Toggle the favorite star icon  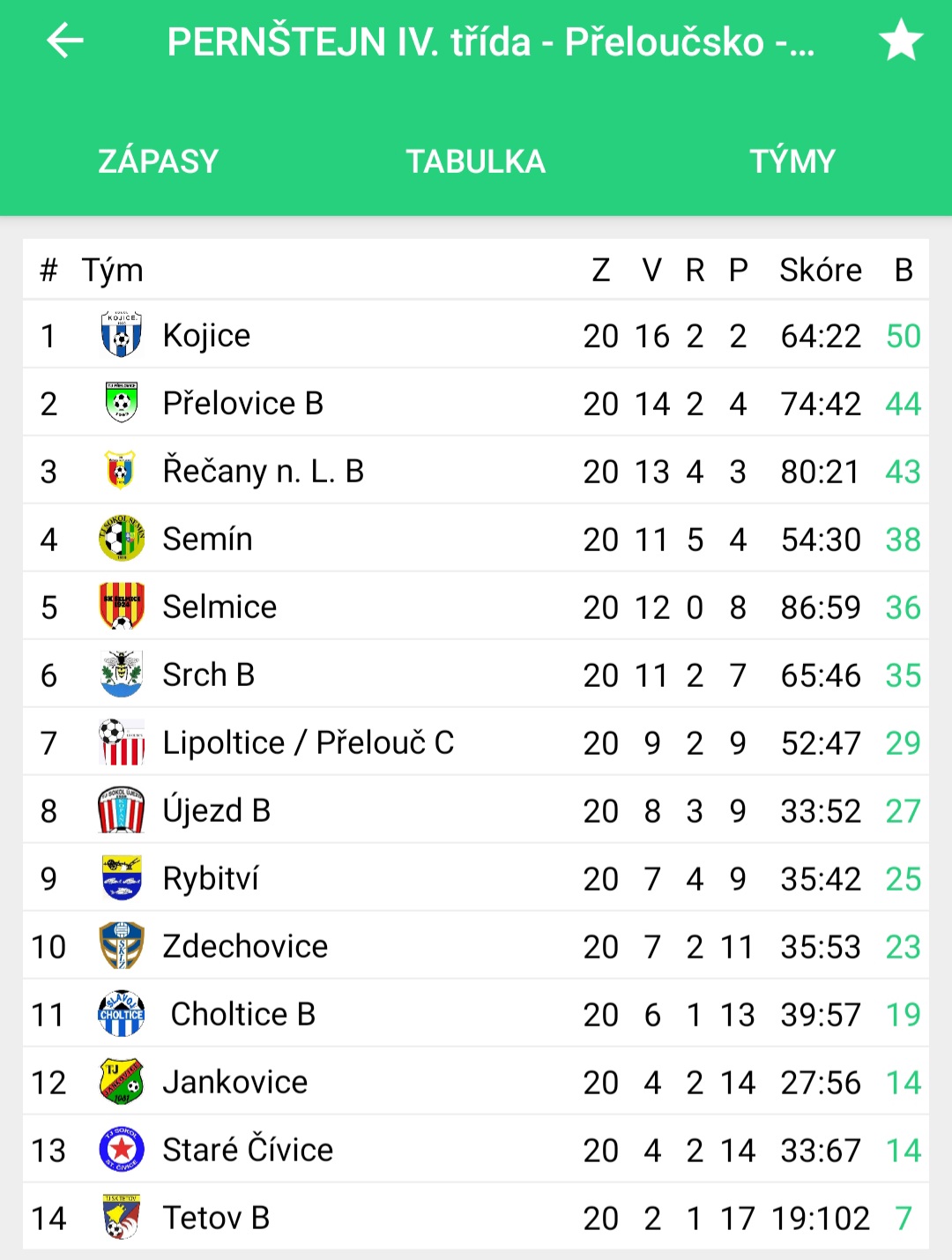coord(901,41)
